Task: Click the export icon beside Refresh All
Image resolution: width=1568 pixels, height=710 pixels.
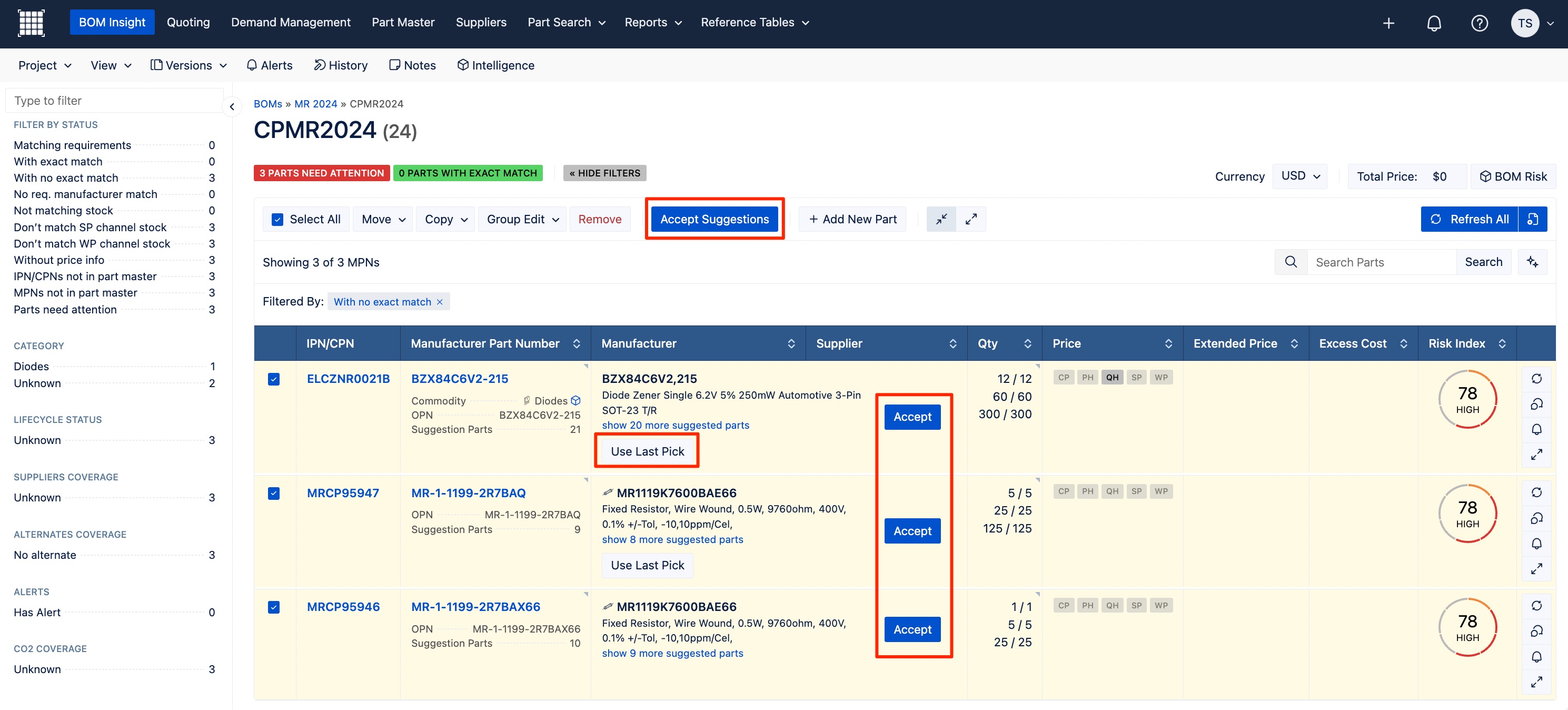Action: pos(1533,219)
